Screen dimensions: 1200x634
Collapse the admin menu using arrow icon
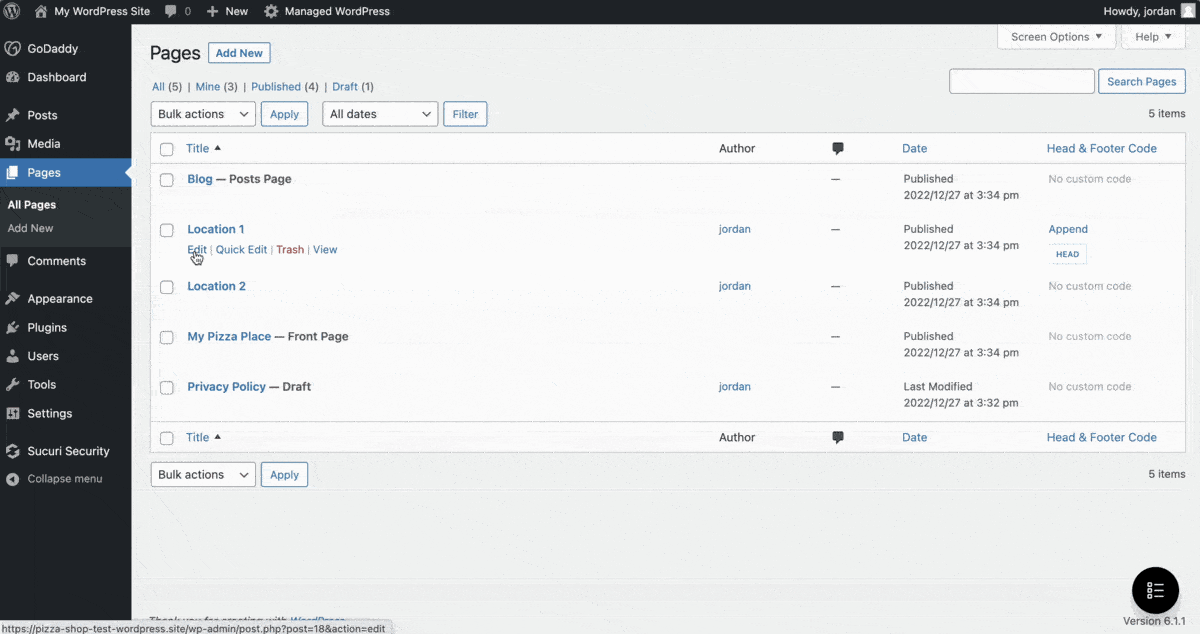(13, 479)
